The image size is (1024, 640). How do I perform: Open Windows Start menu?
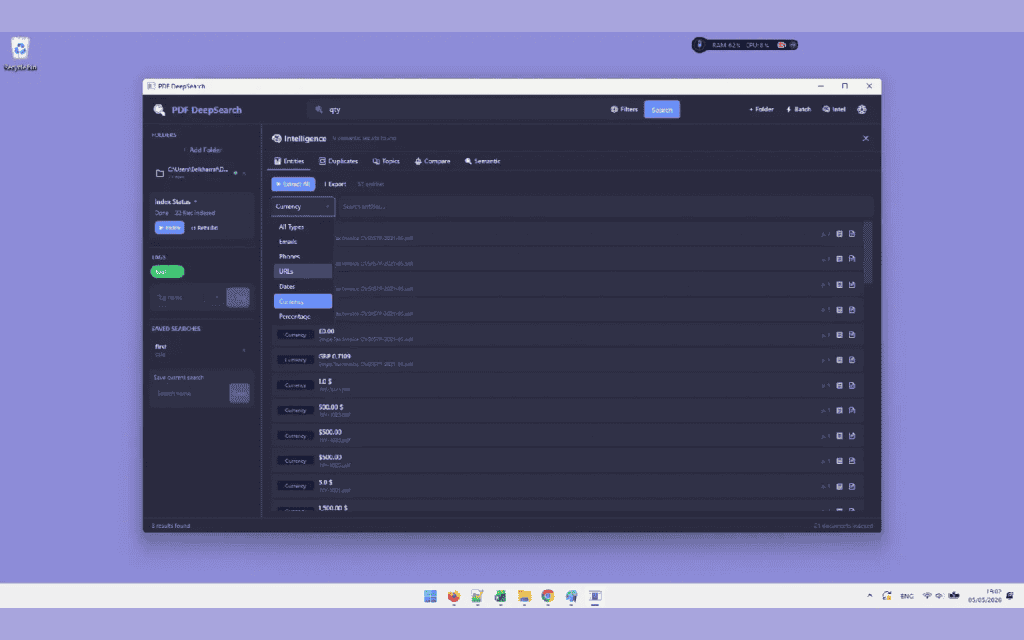point(430,596)
